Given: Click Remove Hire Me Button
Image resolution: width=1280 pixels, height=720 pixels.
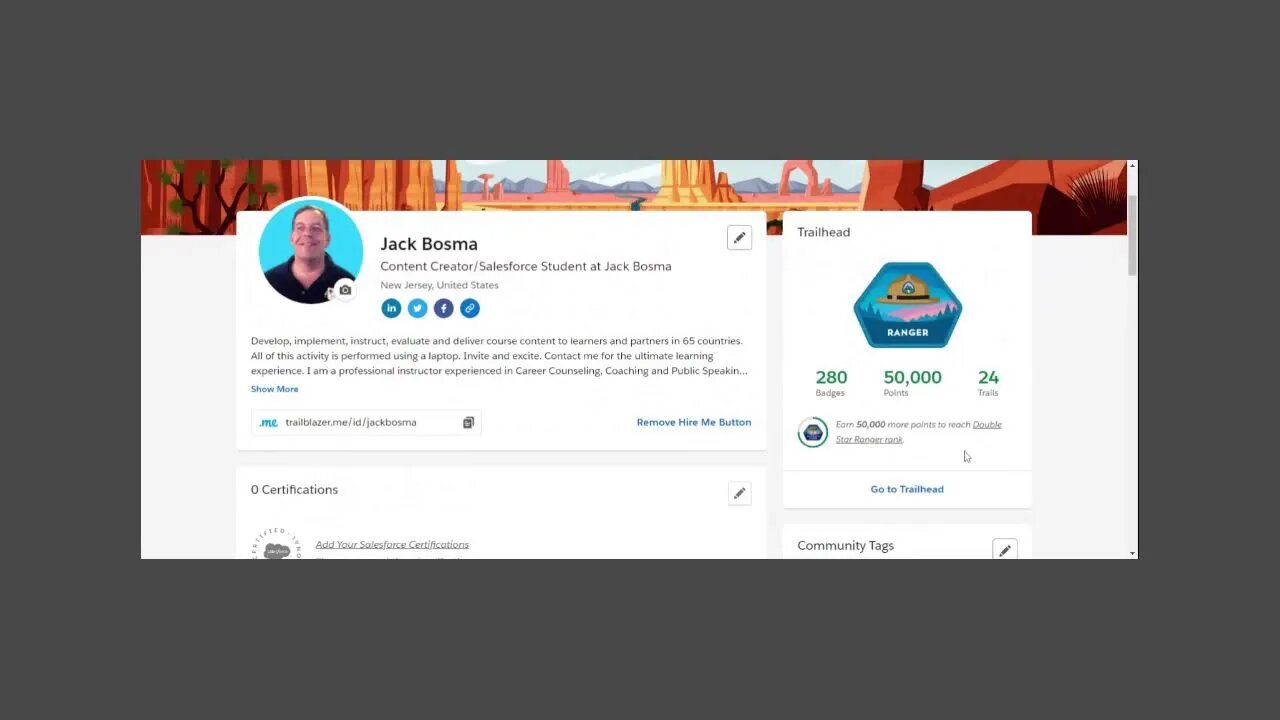Looking at the screenshot, I should click(694, 422).
